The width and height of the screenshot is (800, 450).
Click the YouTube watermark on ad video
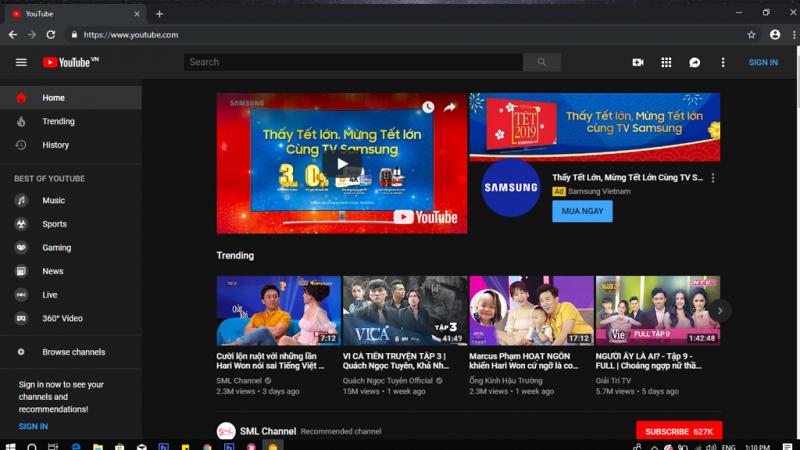(x=425, y=217)
